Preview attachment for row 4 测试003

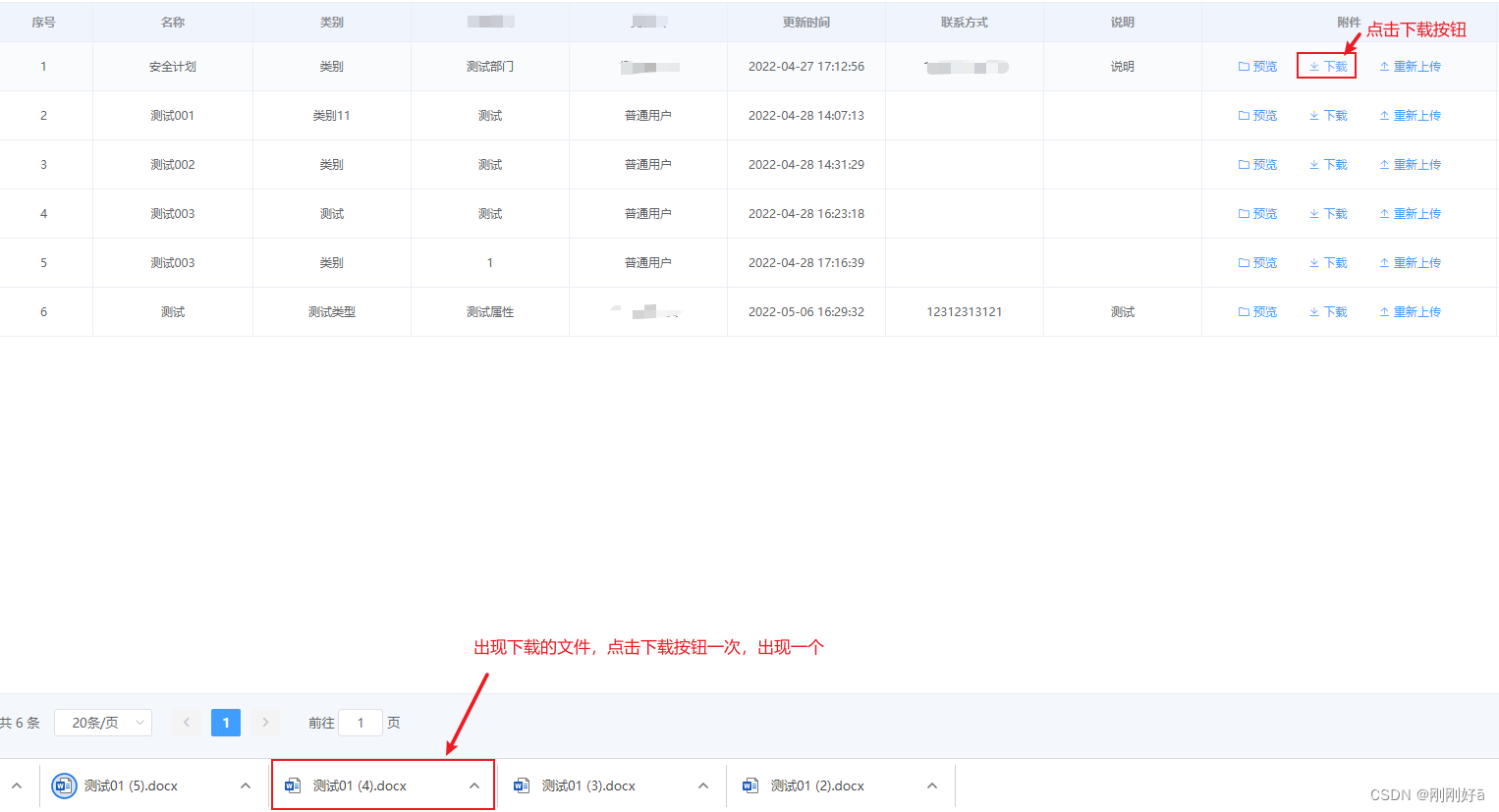pos(1257,214)
